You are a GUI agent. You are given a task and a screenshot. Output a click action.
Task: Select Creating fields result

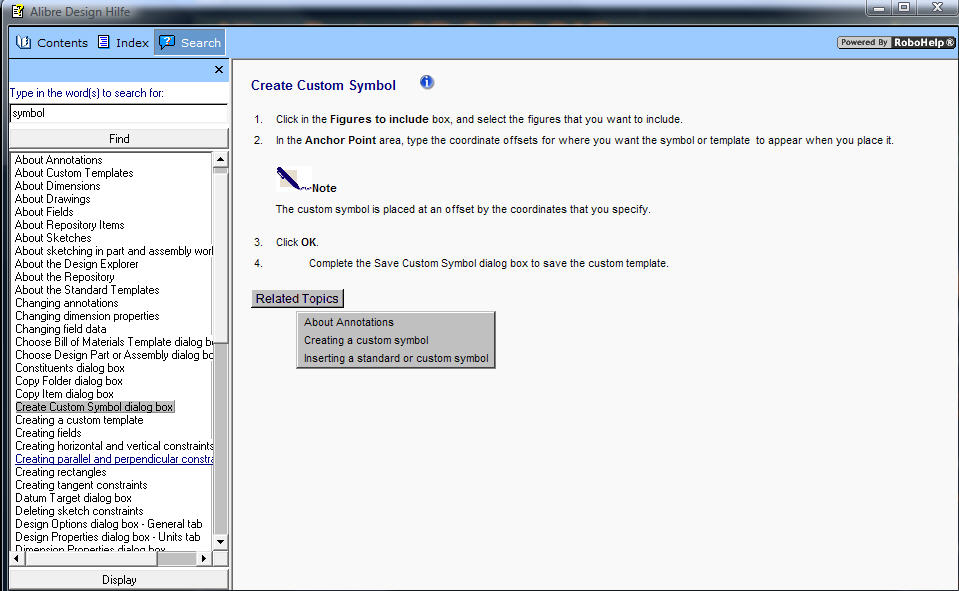tap(48, 433)
